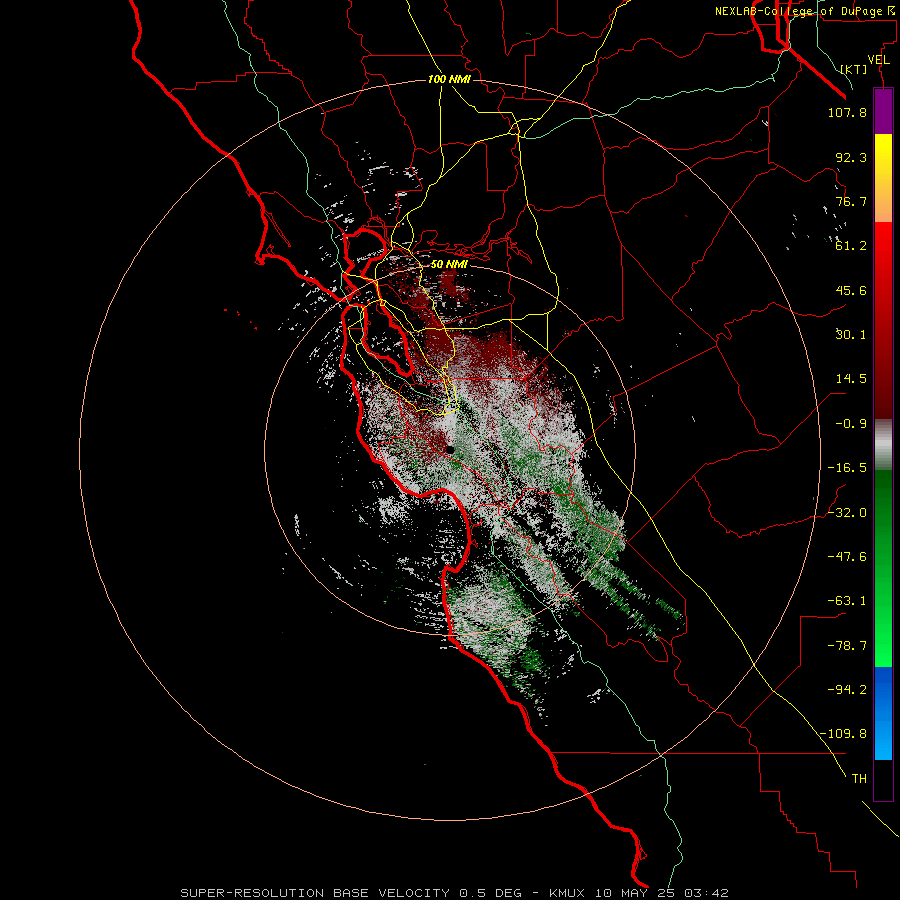This screenshot has width=900, height=900.
Task: Click the 107.8 legend value
Action: pyautogui.click(x=847, y=112)
